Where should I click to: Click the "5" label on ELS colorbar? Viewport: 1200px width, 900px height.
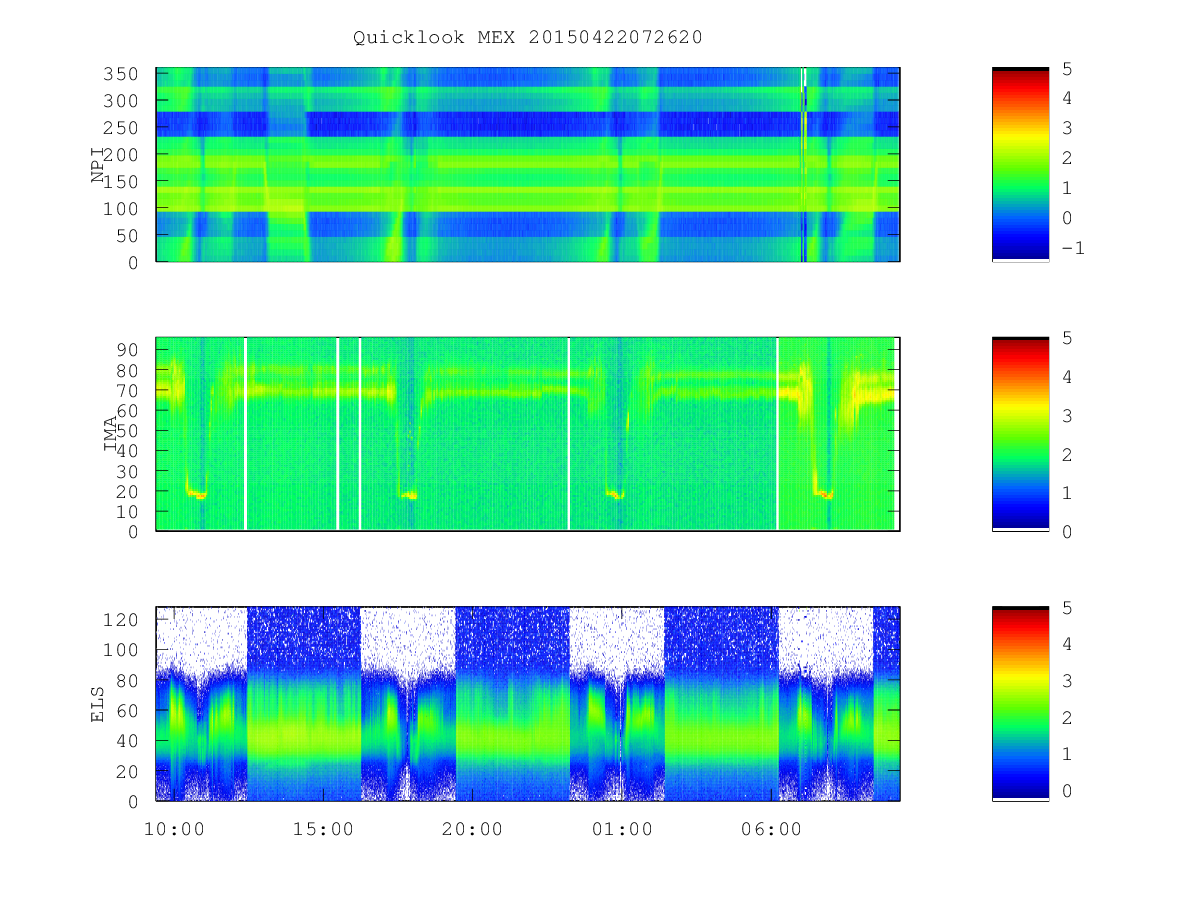coord(1066,607)
